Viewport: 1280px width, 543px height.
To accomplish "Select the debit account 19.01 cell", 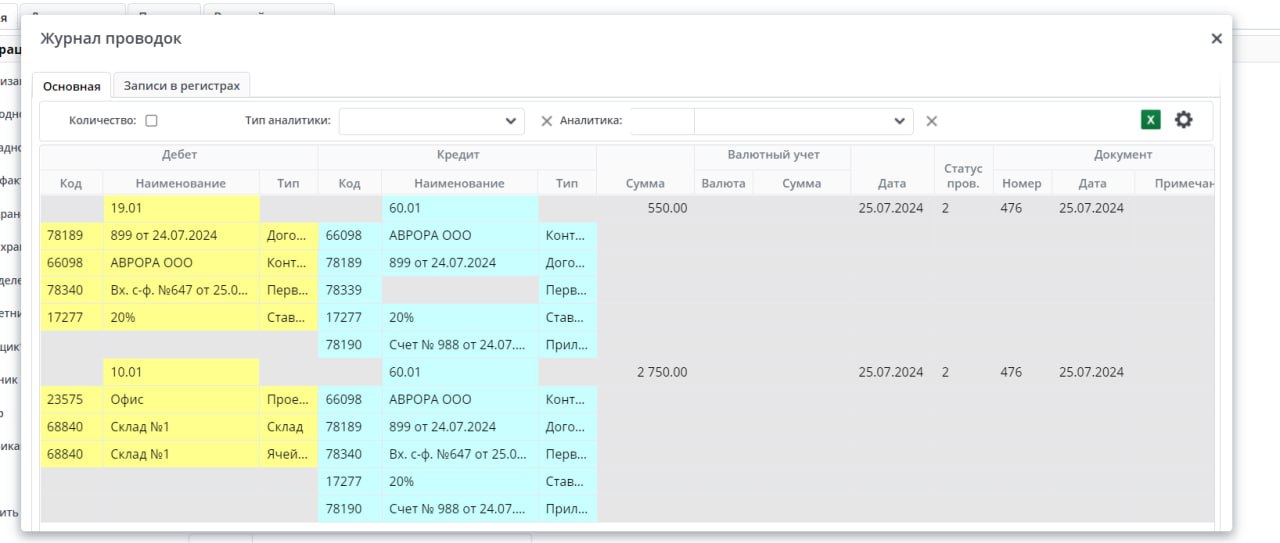I will 181,208.
